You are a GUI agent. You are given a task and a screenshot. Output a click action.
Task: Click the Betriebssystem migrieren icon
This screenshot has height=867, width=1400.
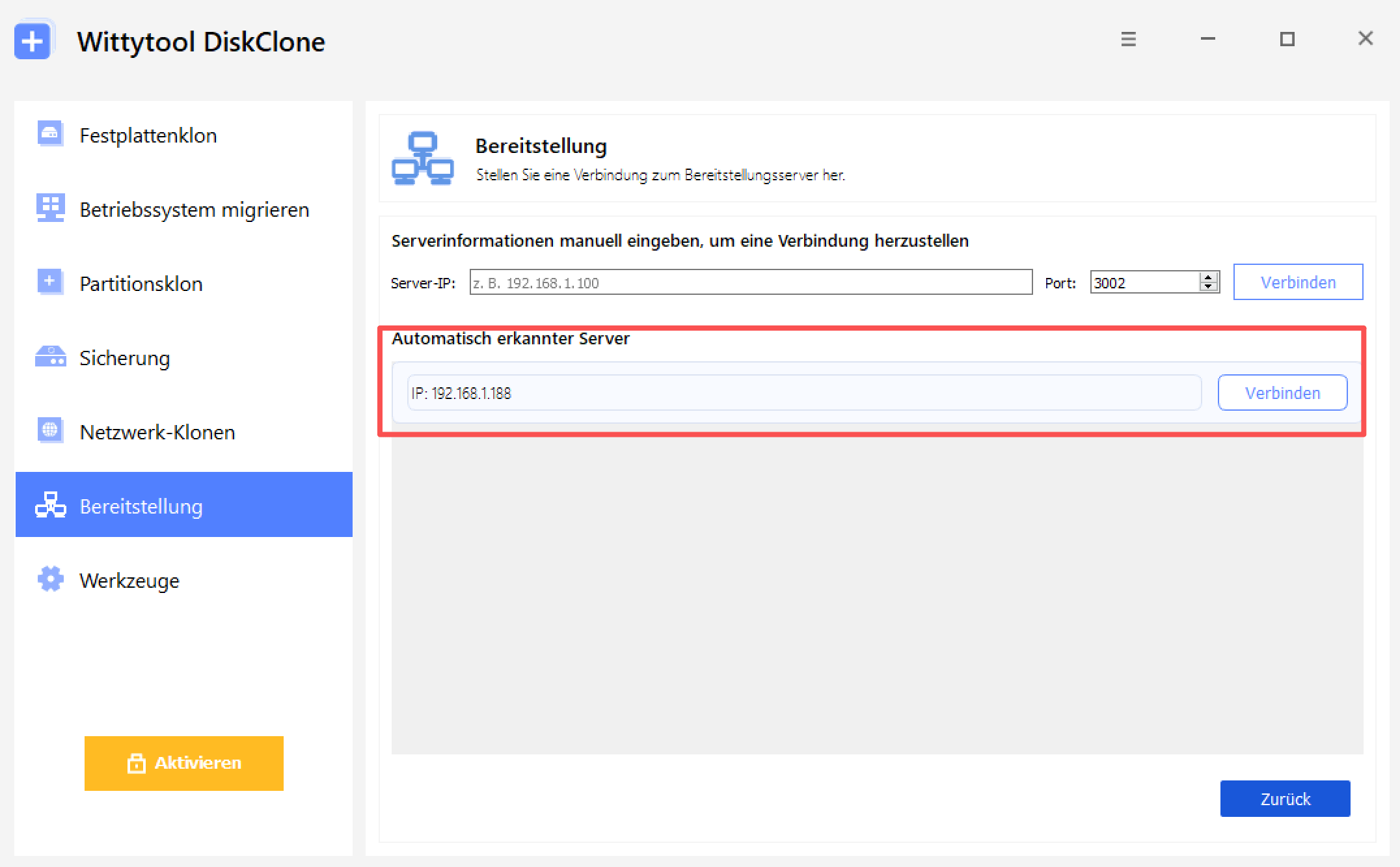point(50,208)
